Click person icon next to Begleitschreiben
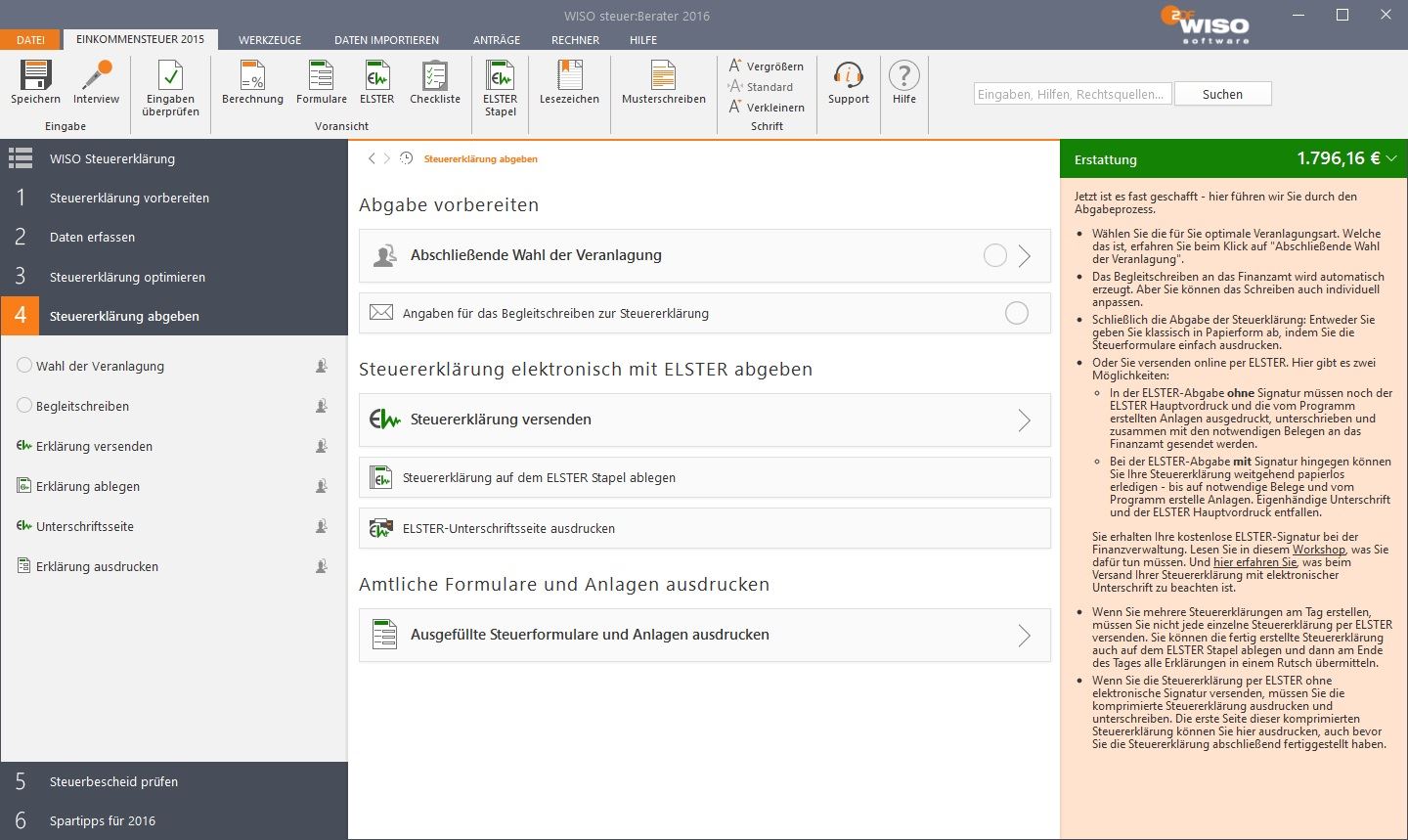The image size is (1408, 840). click(x=322, y=406)
